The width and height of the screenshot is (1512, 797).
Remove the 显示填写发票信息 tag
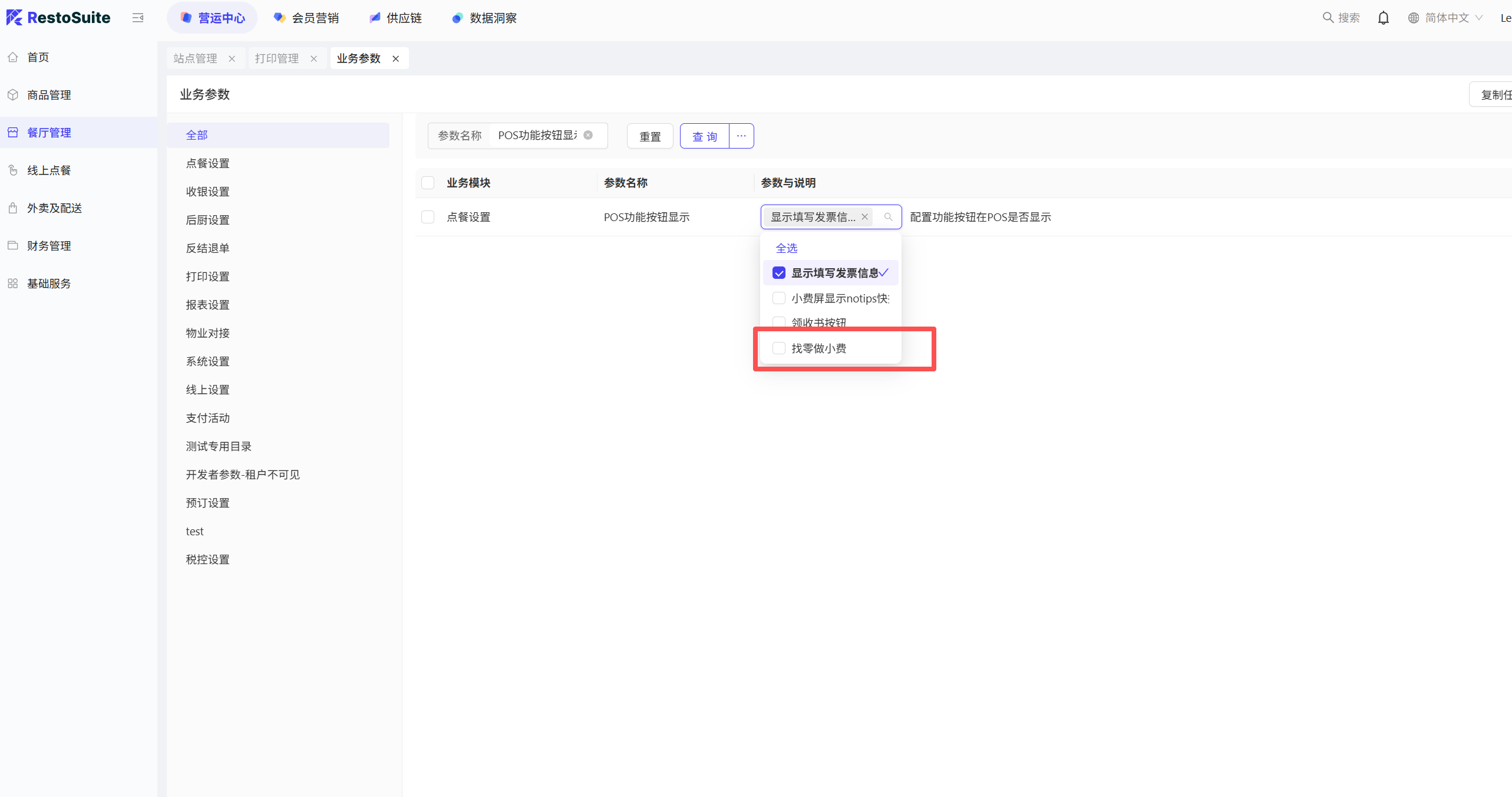[x=864, y=217]
